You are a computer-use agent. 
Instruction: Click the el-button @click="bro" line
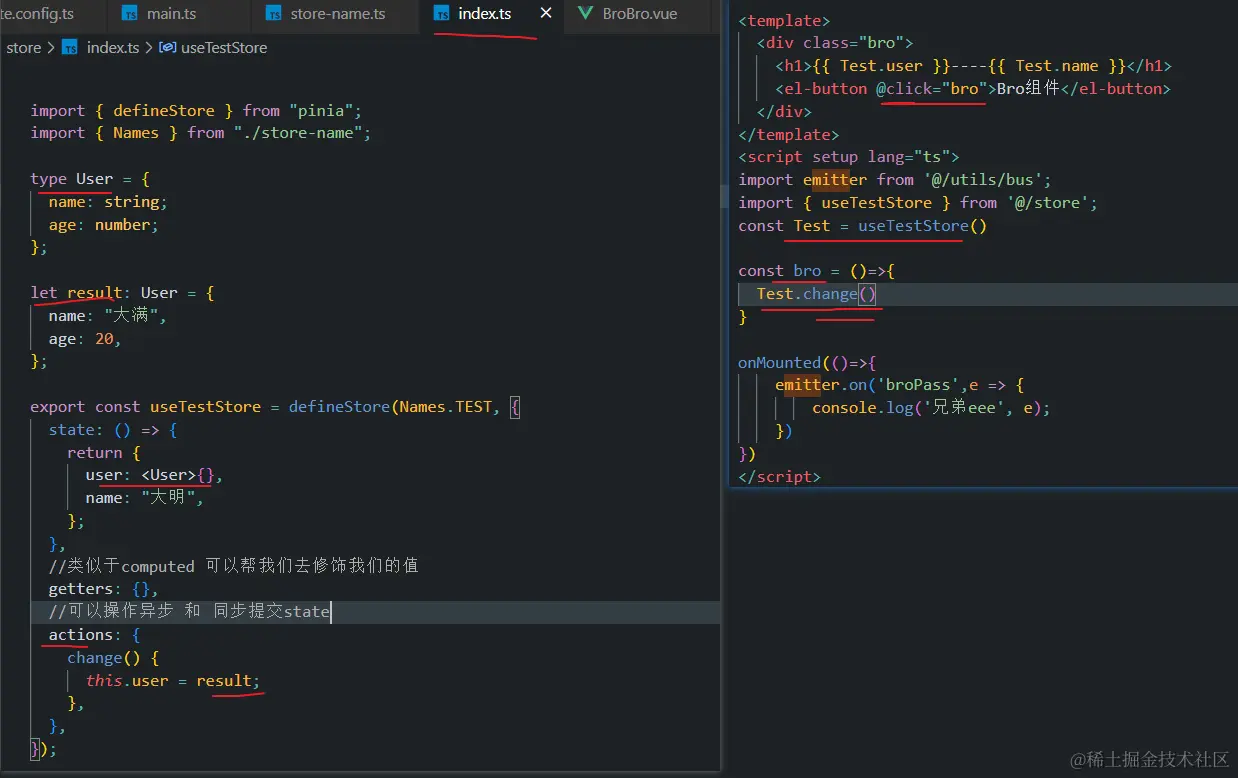(x=973, y=89)
